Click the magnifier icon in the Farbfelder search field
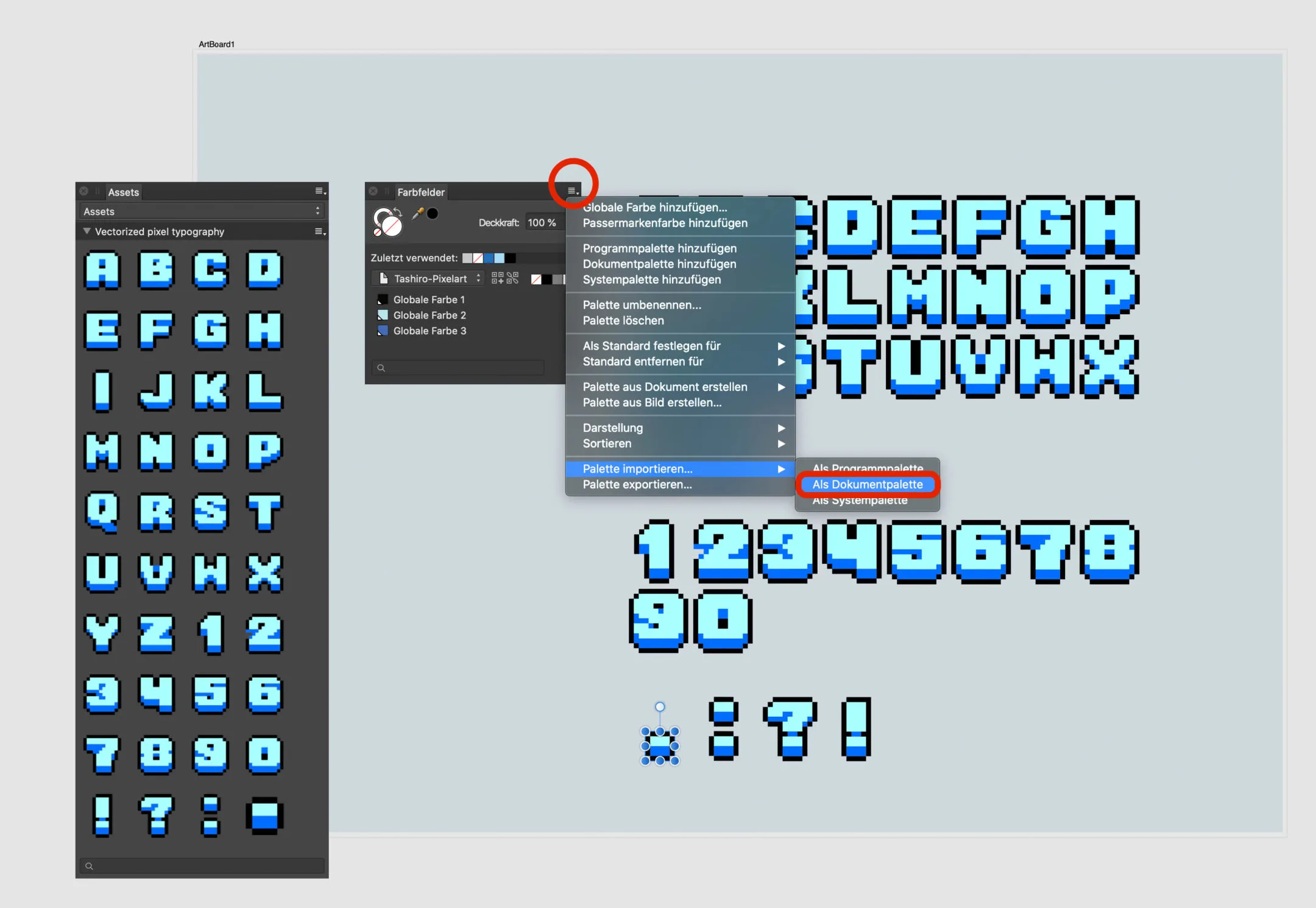This screenshot has width=1316, height=908. tap(381, 367)
